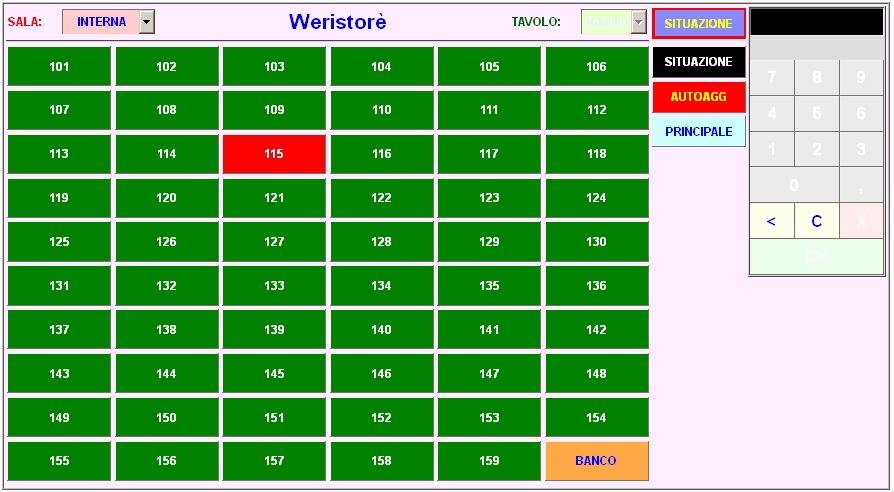Choose table 104
Viewport: 894px width, 492px height.
point(381,67)
